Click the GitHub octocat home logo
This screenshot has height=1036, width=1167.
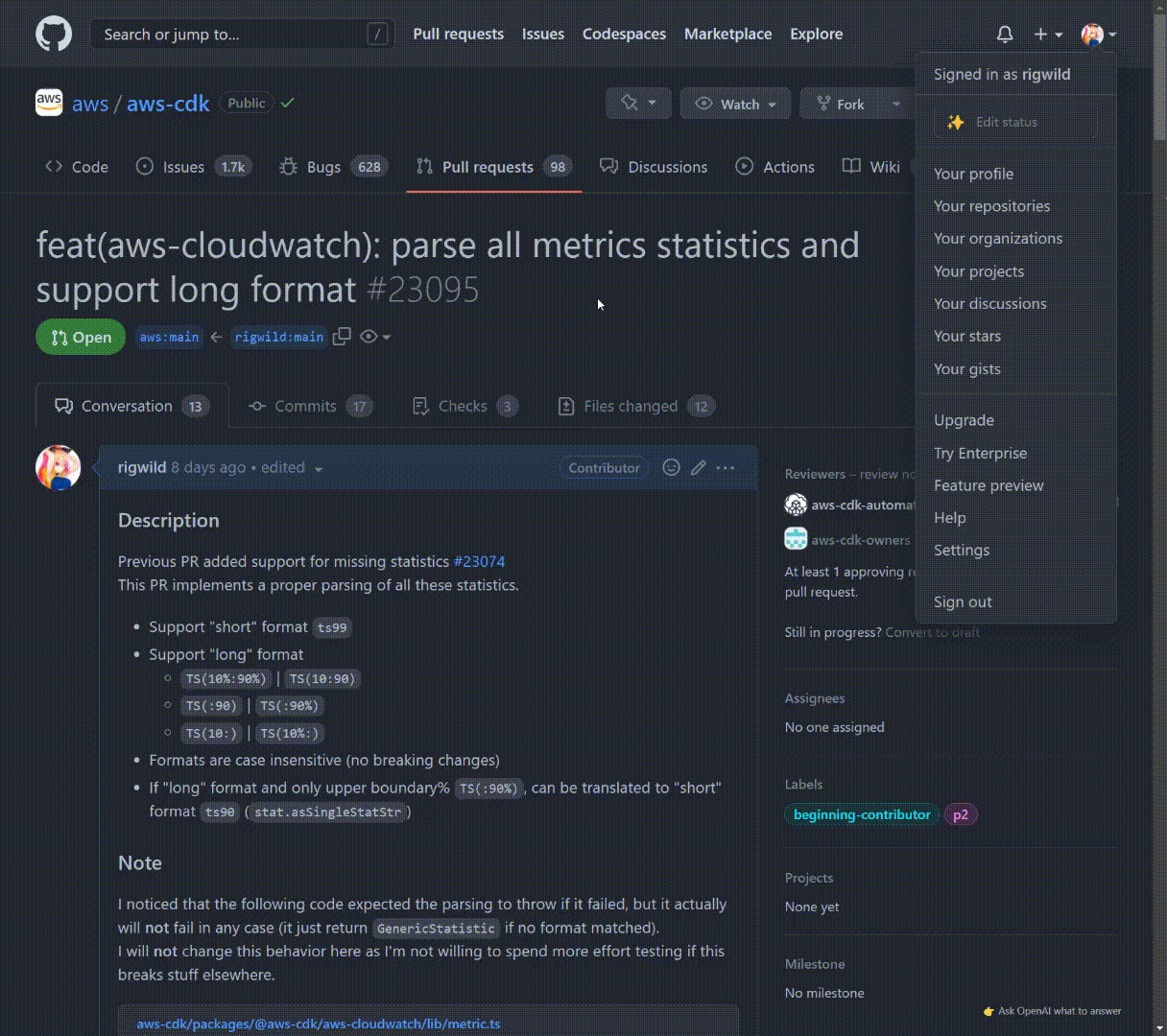[53, 34]
